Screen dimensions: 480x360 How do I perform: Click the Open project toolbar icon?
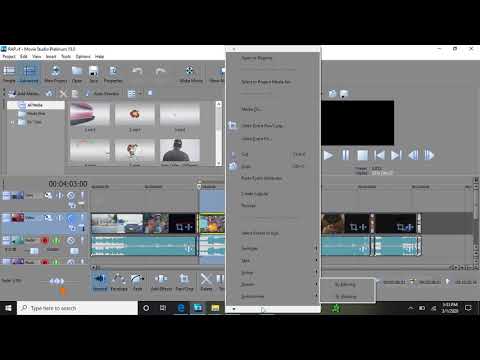[77, 74]
